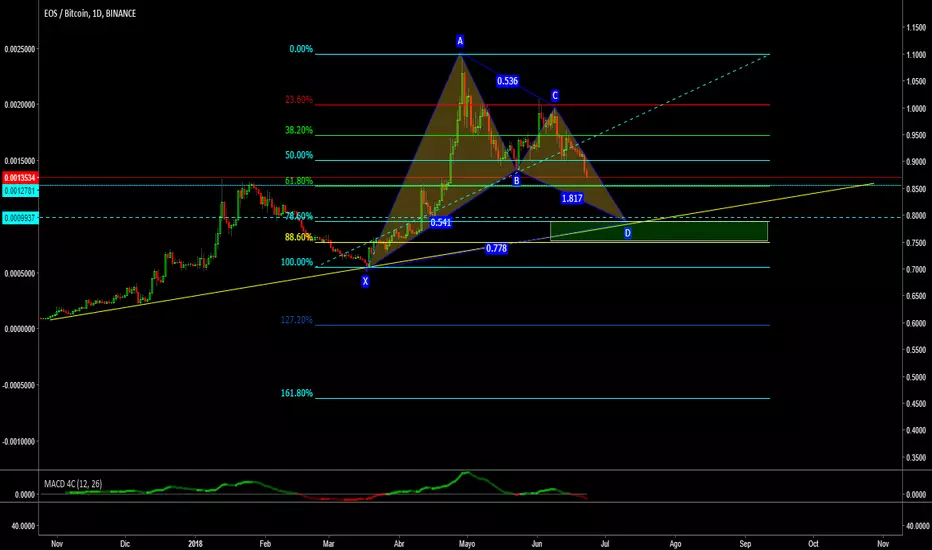
Task: Click the 127.20% Fibonacci level label
Action: pyautogui.click(x=297, y=320)
